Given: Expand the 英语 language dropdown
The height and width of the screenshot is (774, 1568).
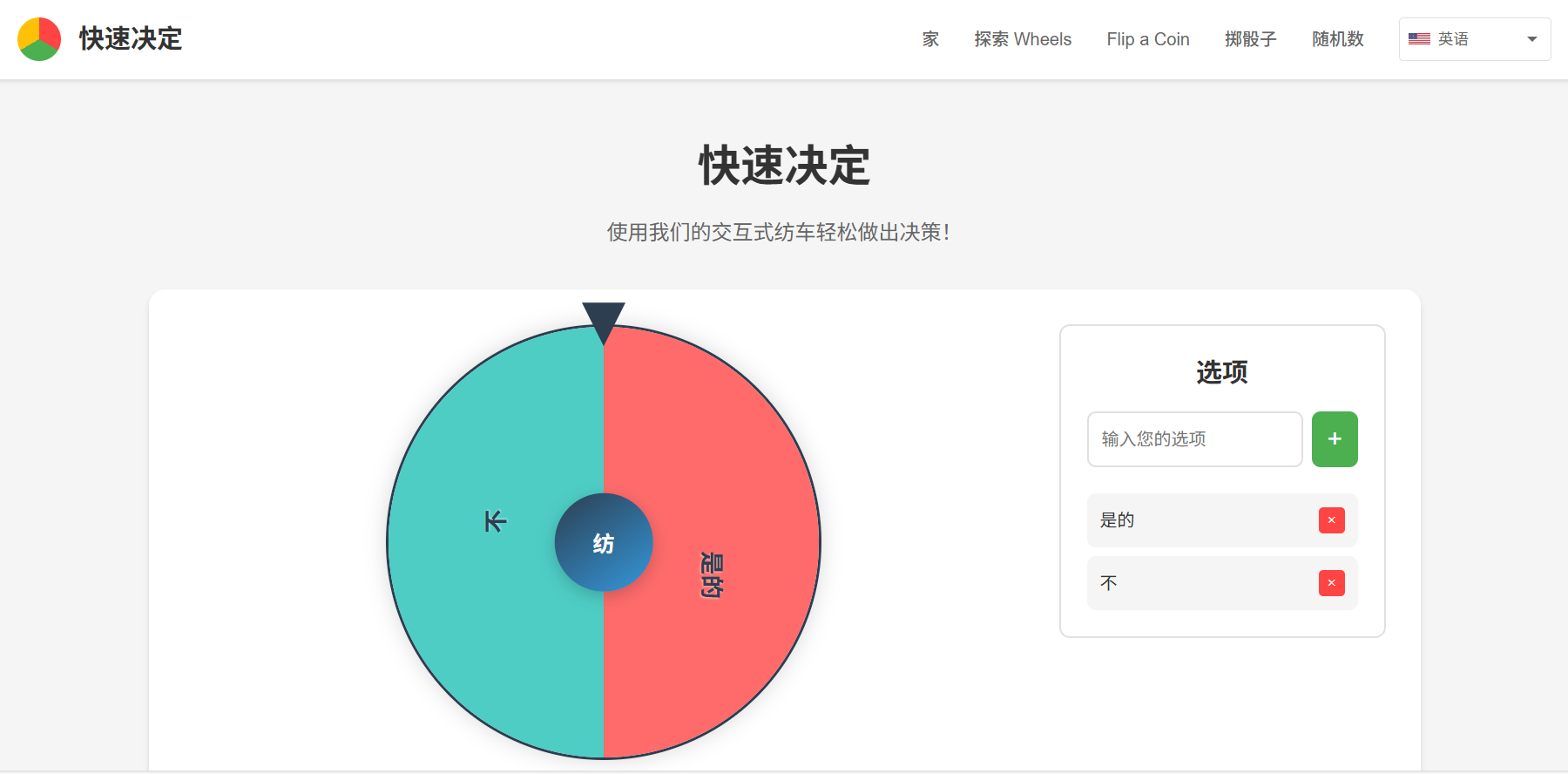Looking at the screenshot, I should click(x=1475, y=39).
